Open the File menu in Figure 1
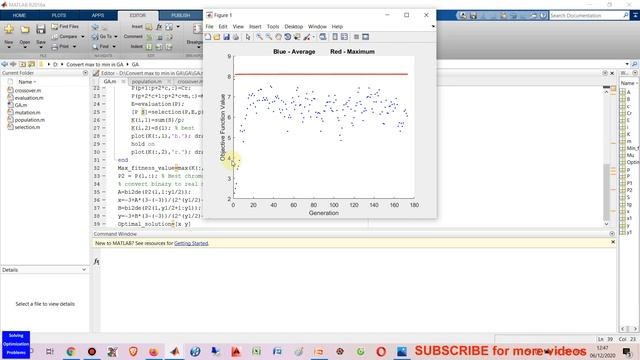This screenshot has height=360, width=640. [x=209, y=27]
